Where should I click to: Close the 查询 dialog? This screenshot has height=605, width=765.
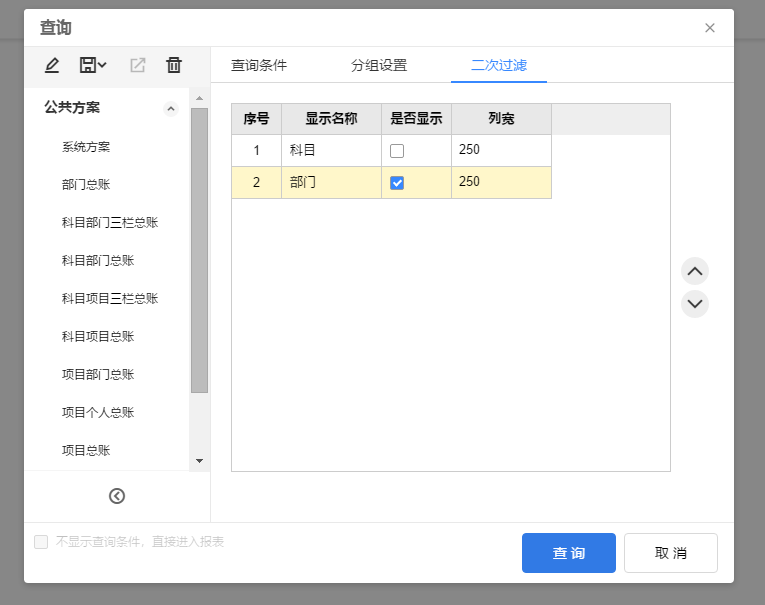(x=710, y=28)
